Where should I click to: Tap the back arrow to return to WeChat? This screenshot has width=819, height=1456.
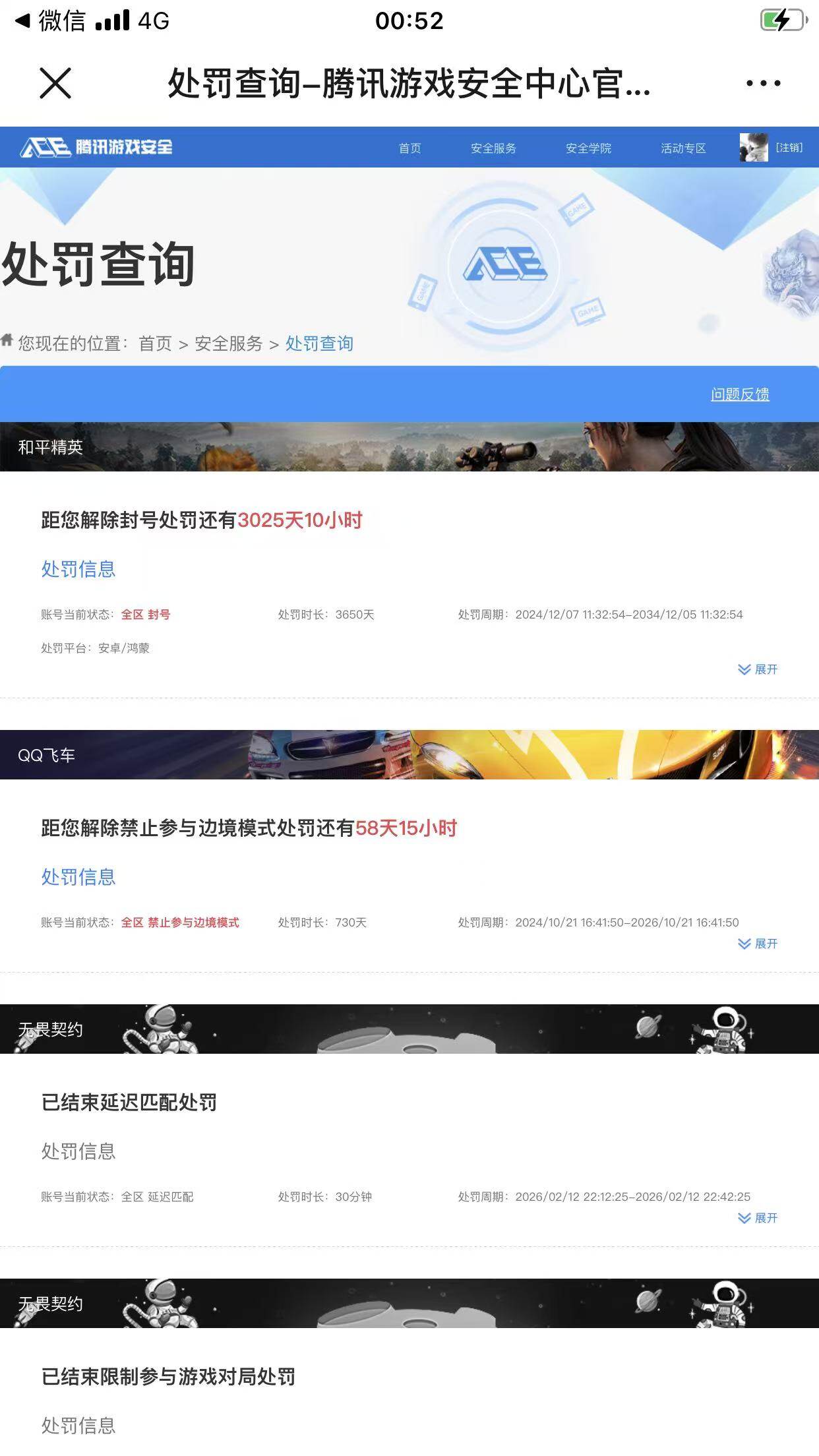click(x=22, y=21)
